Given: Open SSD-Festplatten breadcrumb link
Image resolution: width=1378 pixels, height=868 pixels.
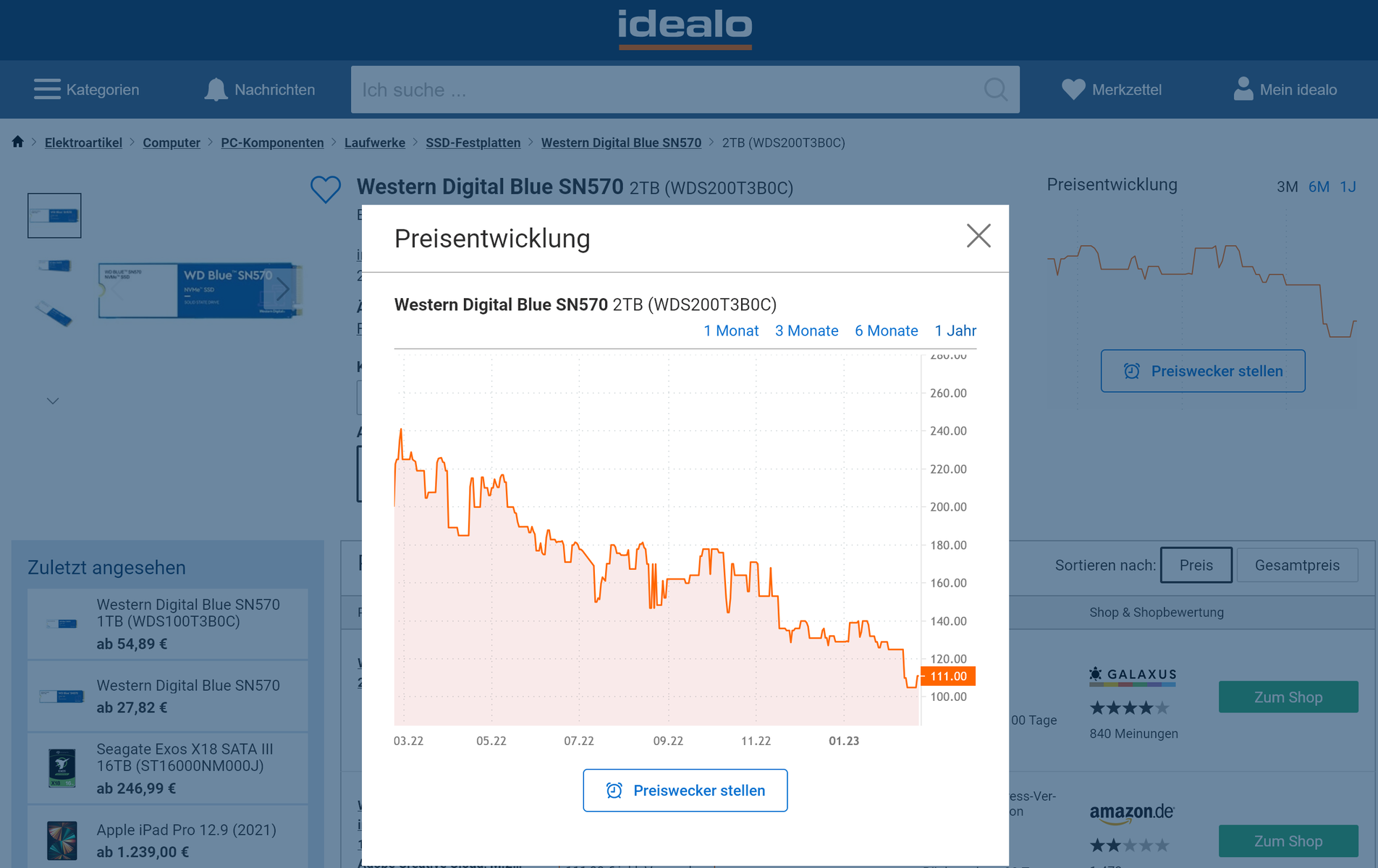Looking at the screenshot, I should coord(473,142).
